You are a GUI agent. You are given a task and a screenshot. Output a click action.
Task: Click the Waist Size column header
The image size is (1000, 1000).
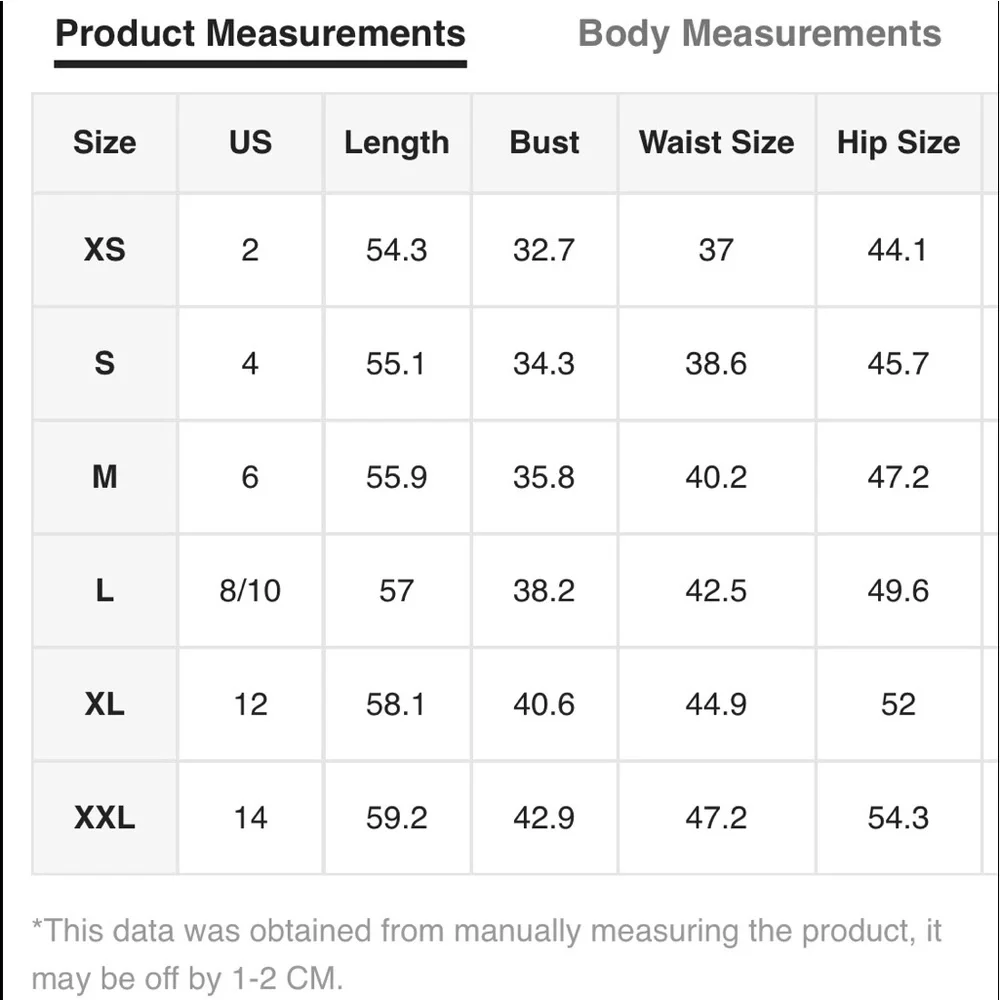[x=716, y=143]
